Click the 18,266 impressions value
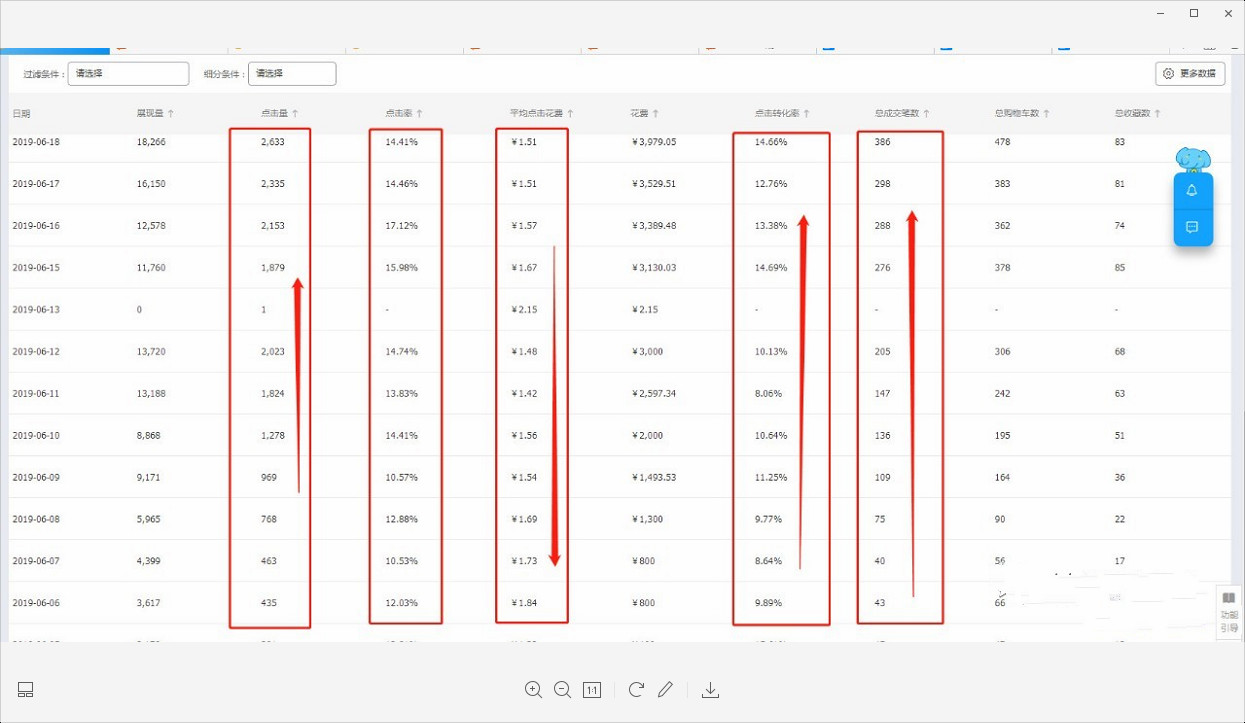 [151, 142]
